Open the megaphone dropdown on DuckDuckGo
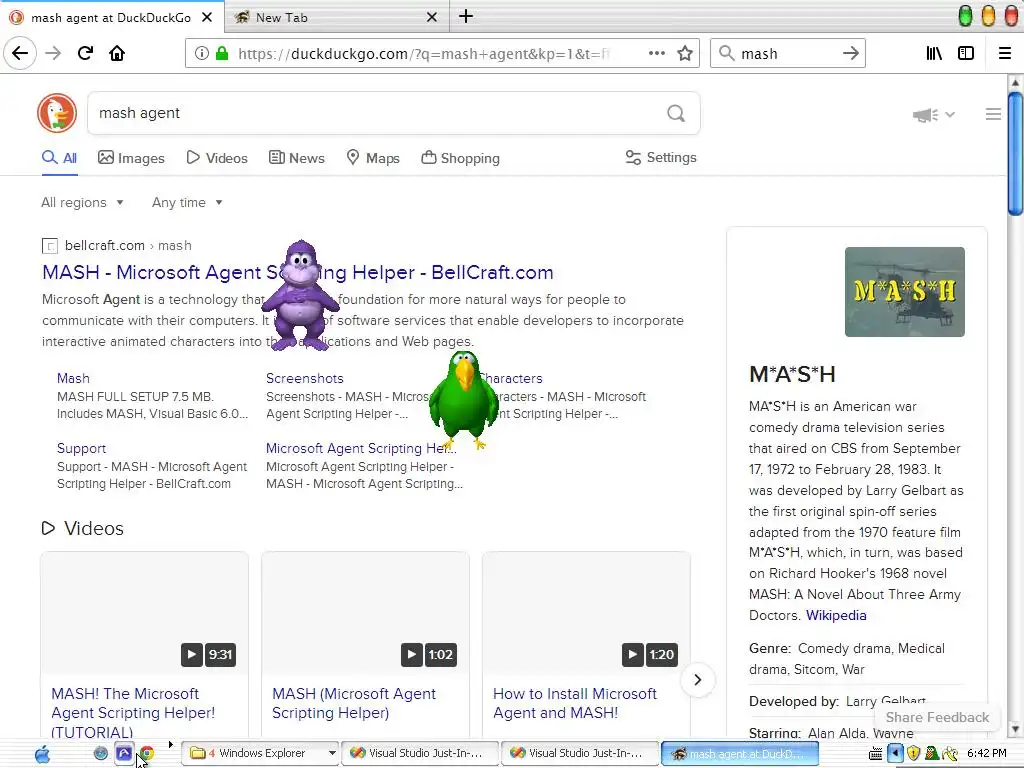 [934, 115]
